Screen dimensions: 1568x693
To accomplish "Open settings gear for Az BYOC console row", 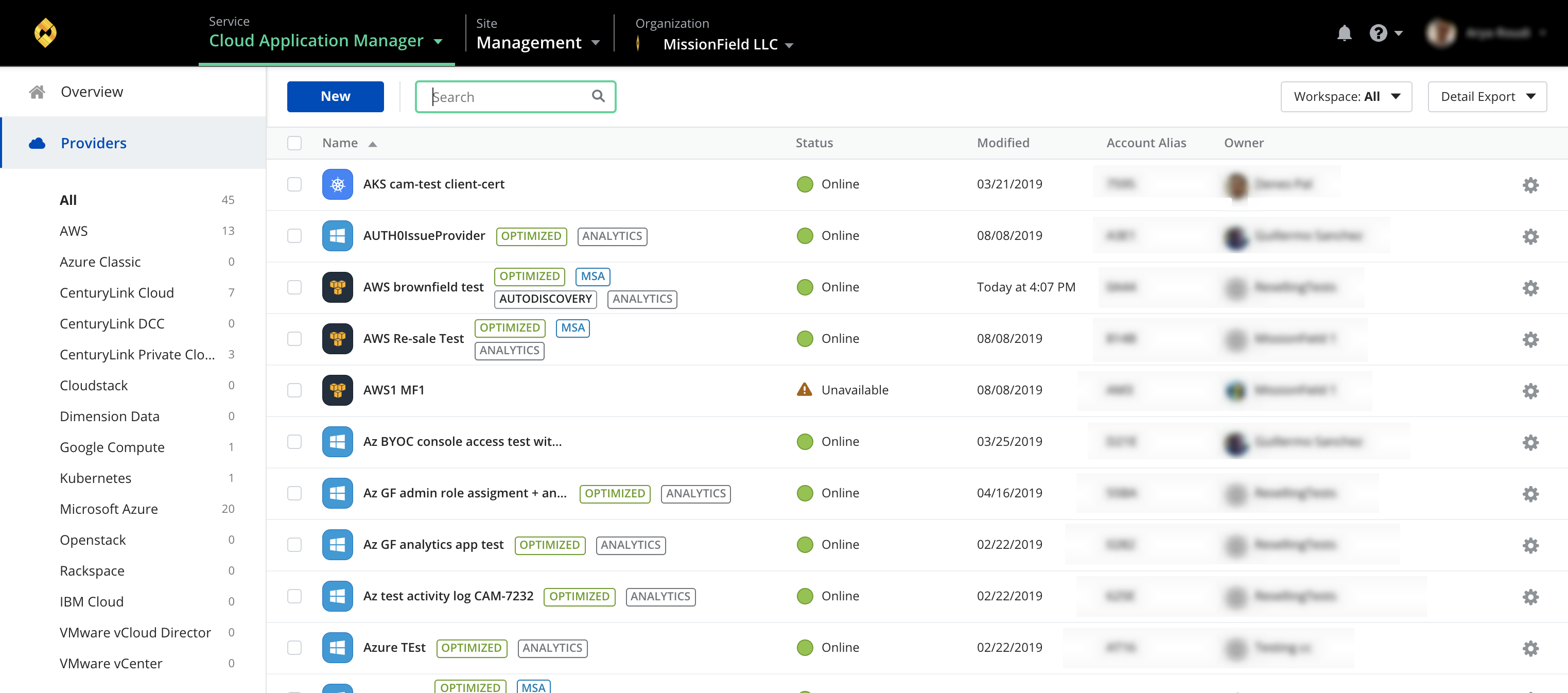I will pyautogui.click(x=1530, y=442).
